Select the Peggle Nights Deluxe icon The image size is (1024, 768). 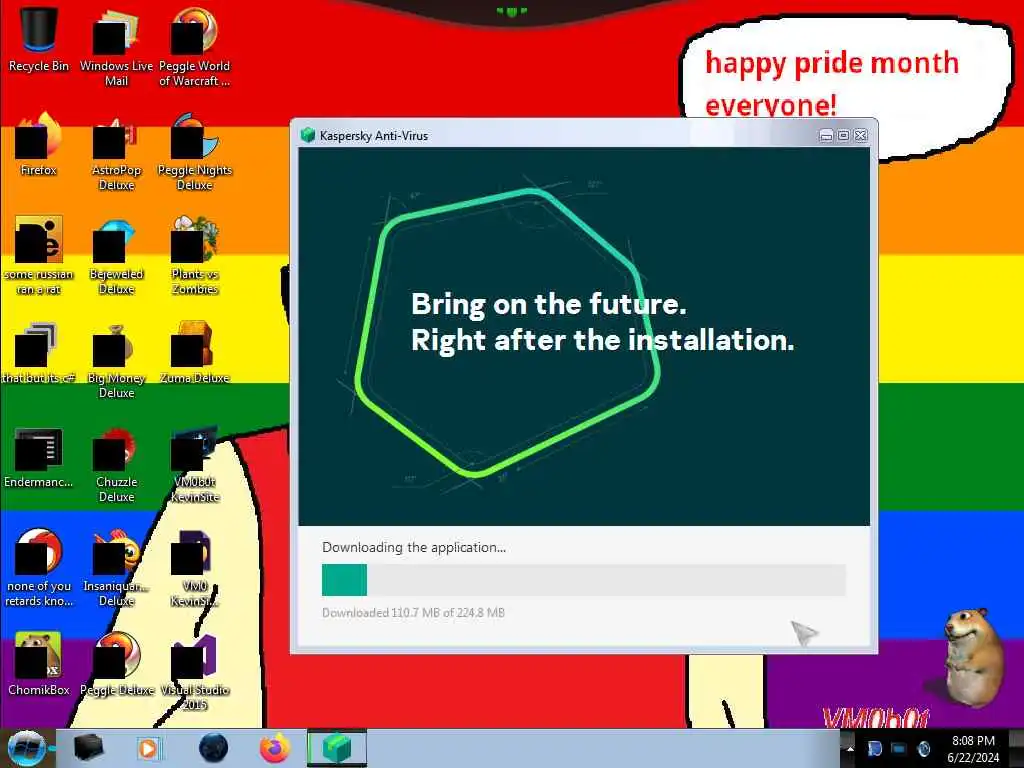tap(195, 152)
